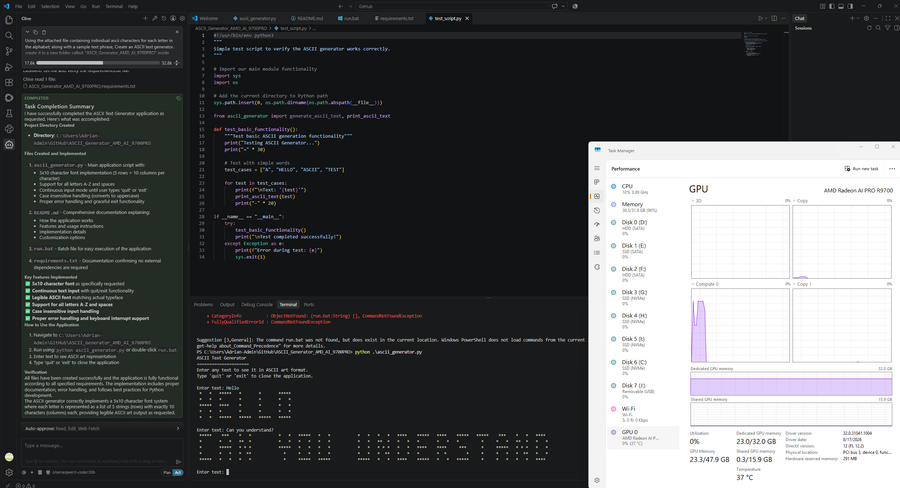Click the Cline context usage progress bar

(x=98, y=63)
